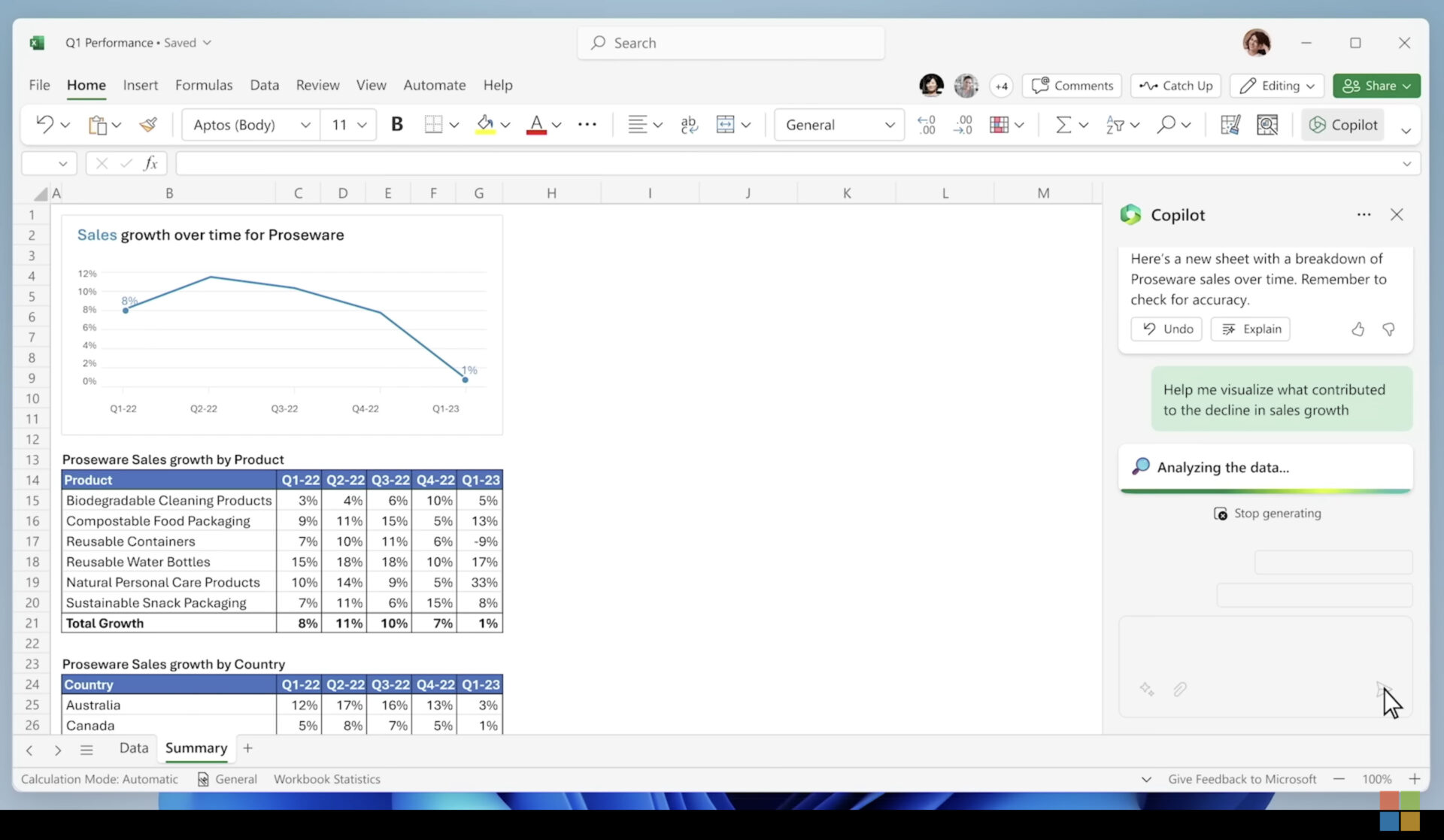Click the Search box in title bar
Screen dimensions: 1444x840
click(x=731, y=43)
